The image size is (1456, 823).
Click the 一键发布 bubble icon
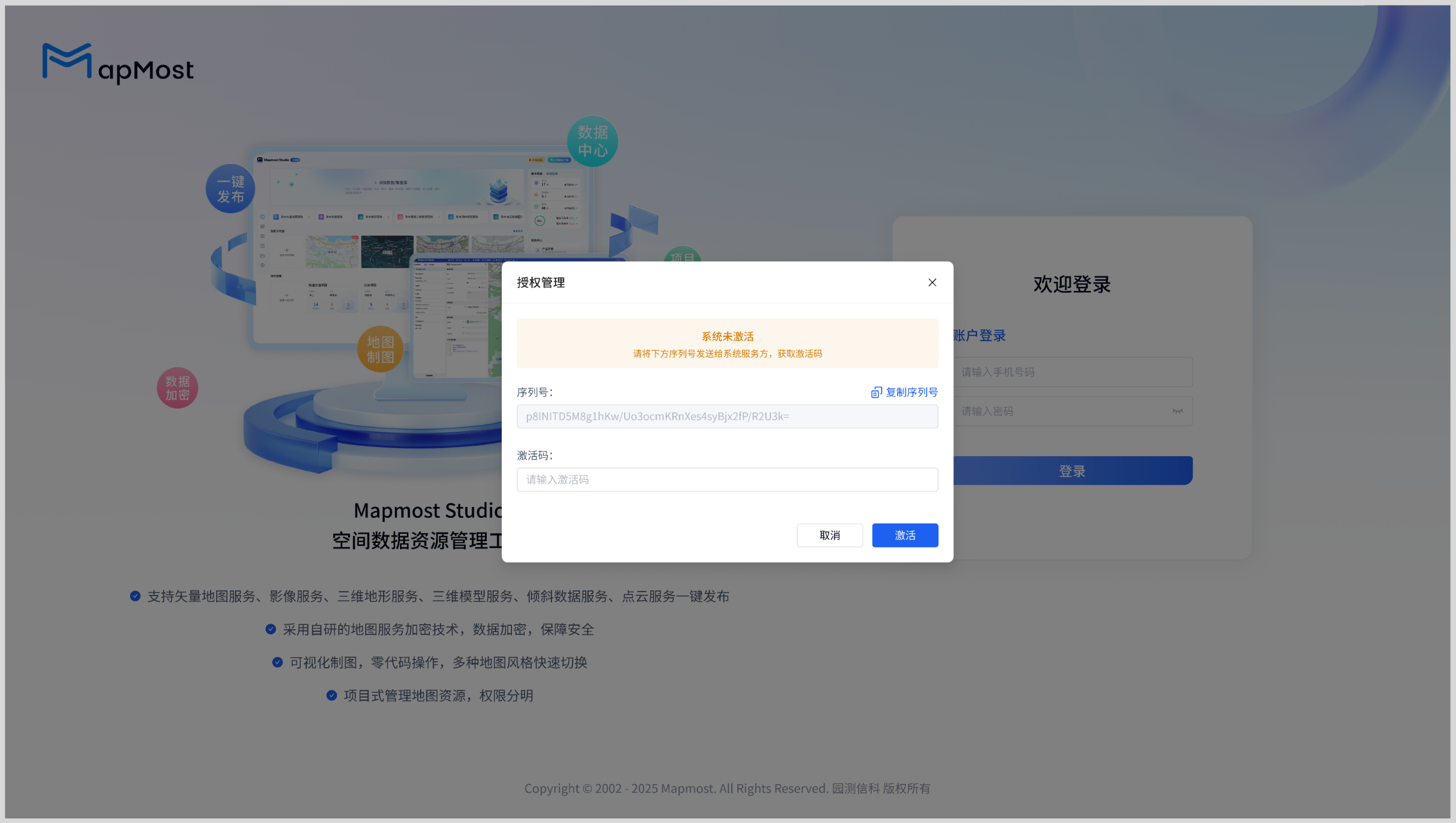click(x=230, y=189)
